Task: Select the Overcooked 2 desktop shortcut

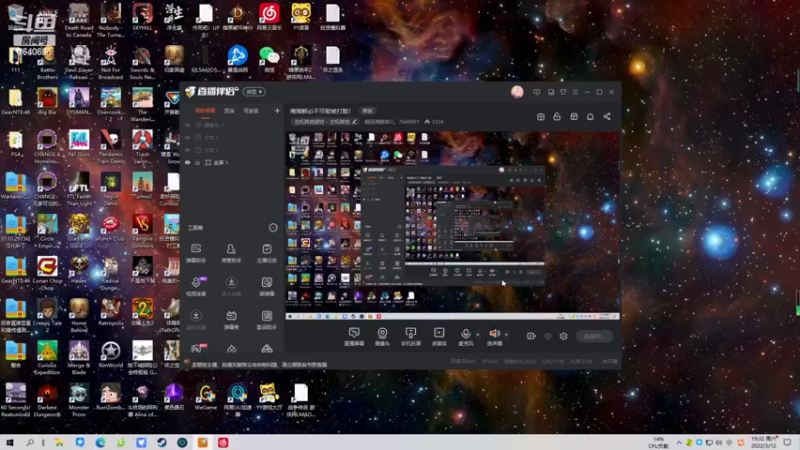Action: point(111,105)
